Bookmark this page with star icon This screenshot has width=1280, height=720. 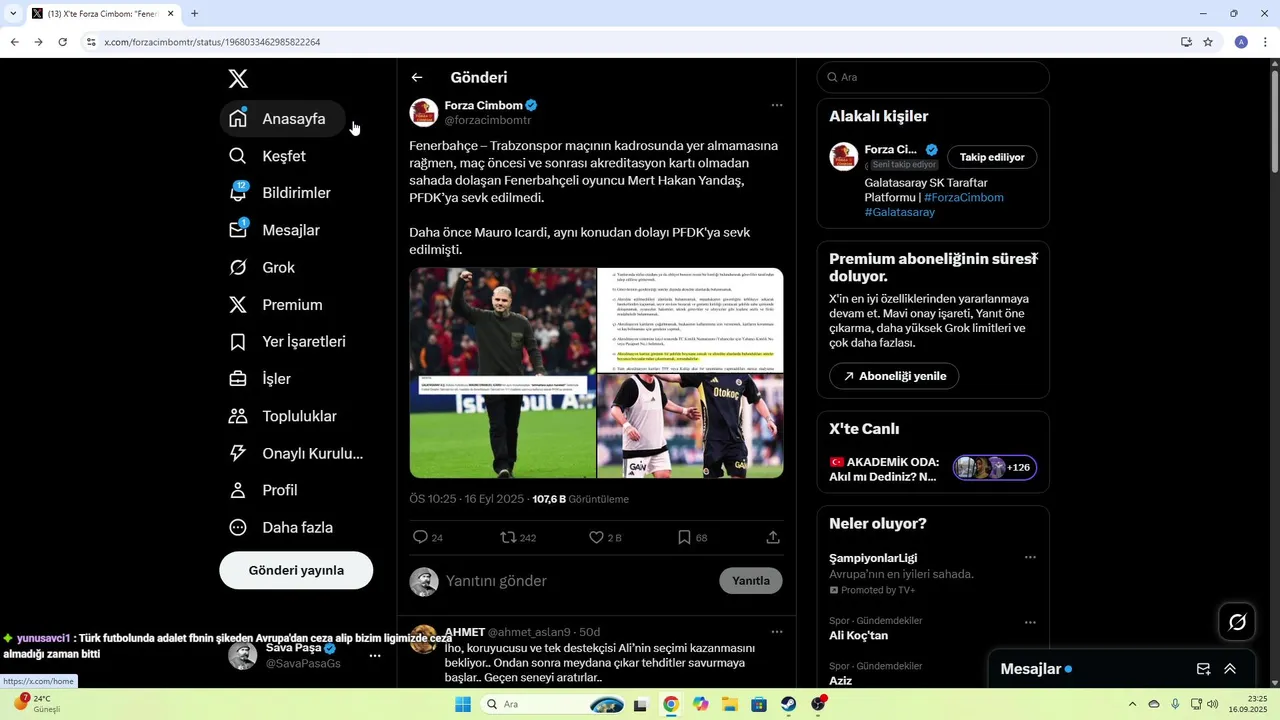(x=1208, y=42)
